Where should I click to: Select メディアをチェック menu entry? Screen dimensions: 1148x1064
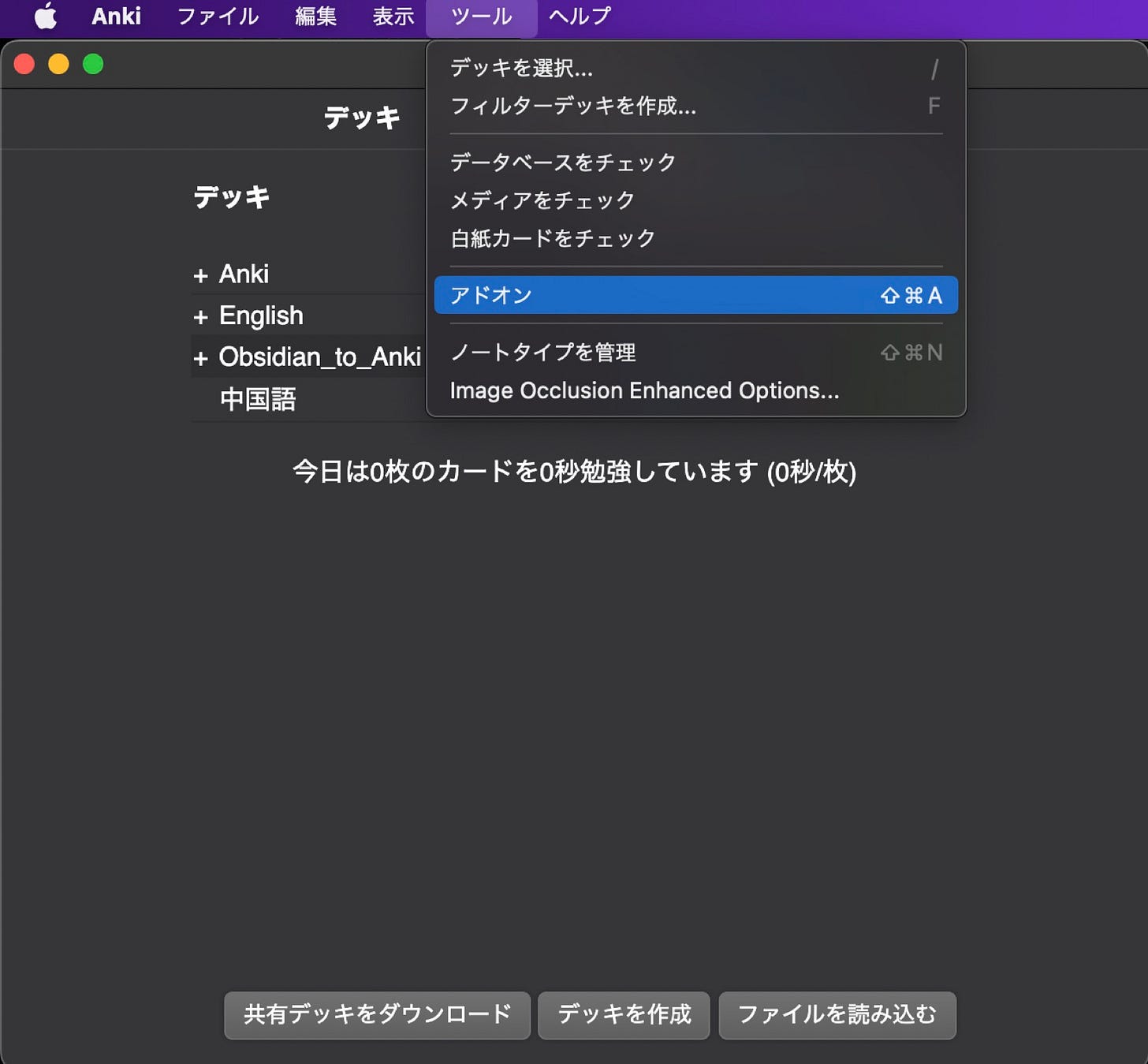[x=695, y=200]
